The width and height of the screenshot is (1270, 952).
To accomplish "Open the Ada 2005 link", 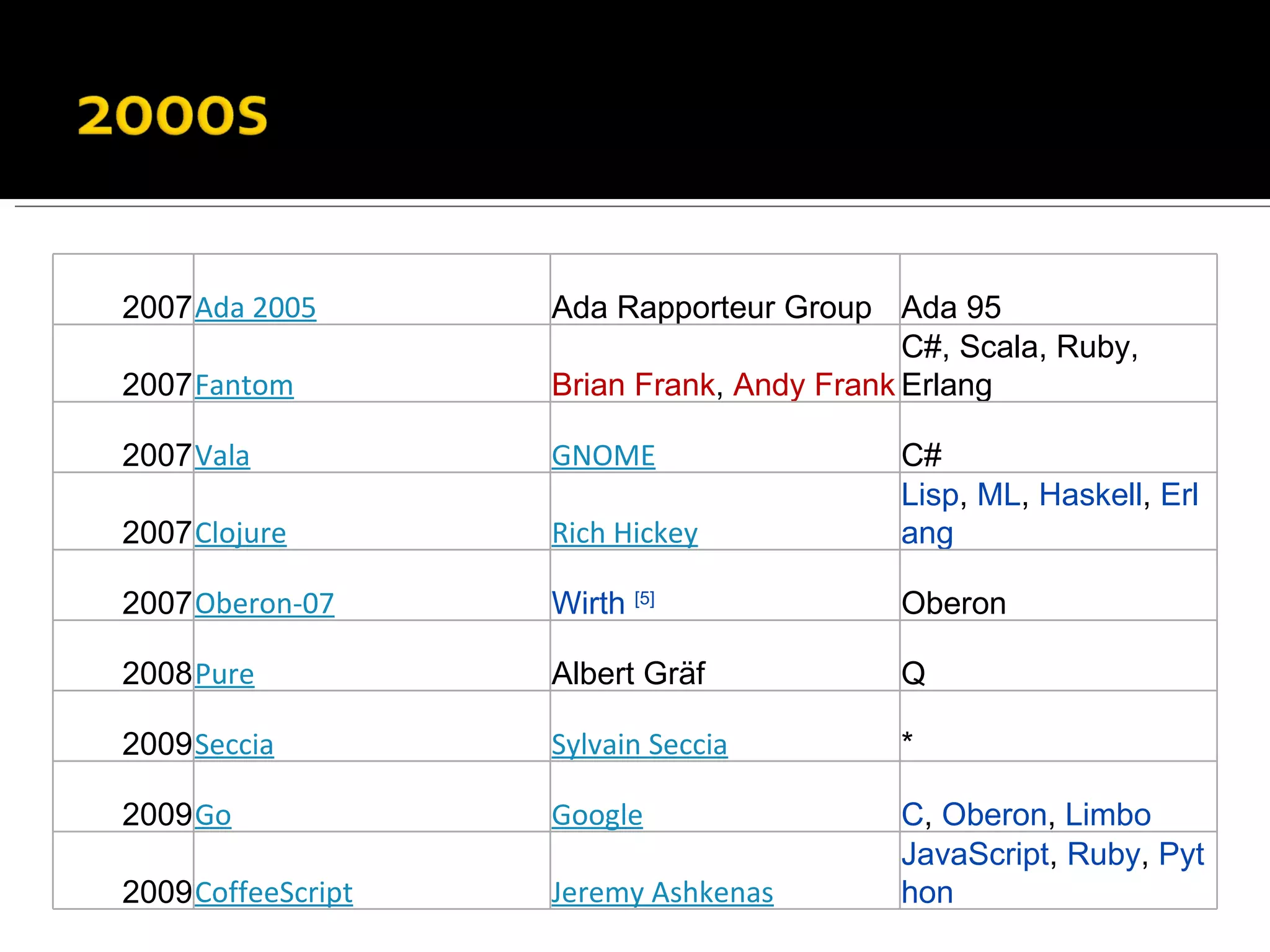I will 255,308.
